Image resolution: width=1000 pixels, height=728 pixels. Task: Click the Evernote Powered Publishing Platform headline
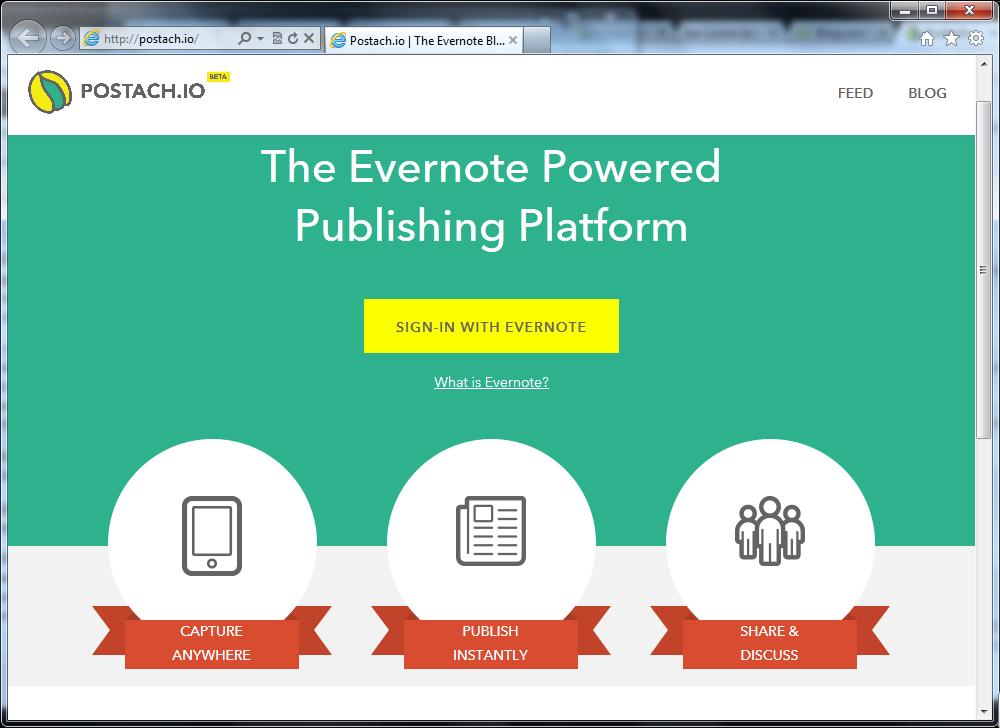click(491, 195)
